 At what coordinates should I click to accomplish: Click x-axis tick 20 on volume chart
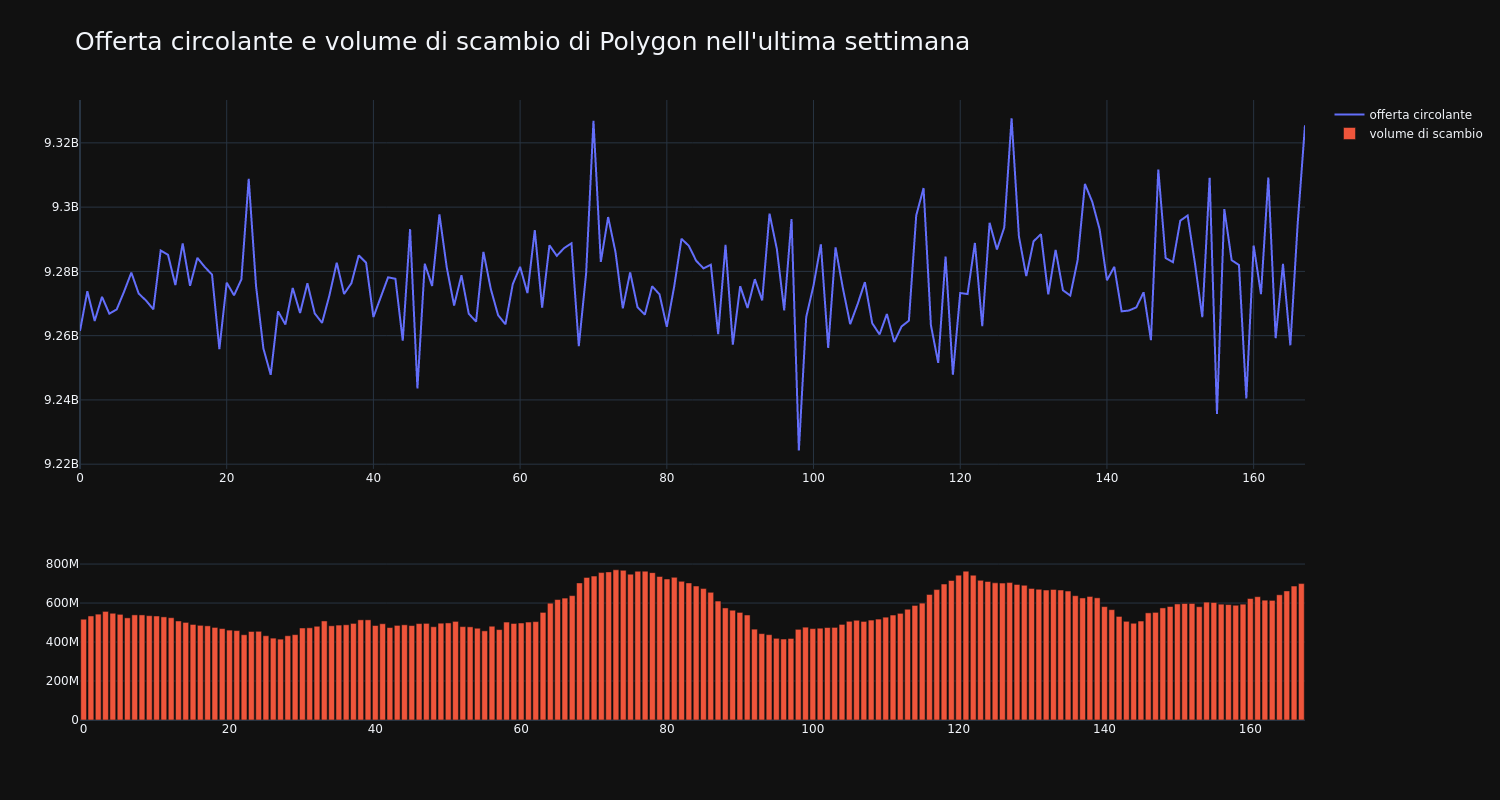point(229,730)
